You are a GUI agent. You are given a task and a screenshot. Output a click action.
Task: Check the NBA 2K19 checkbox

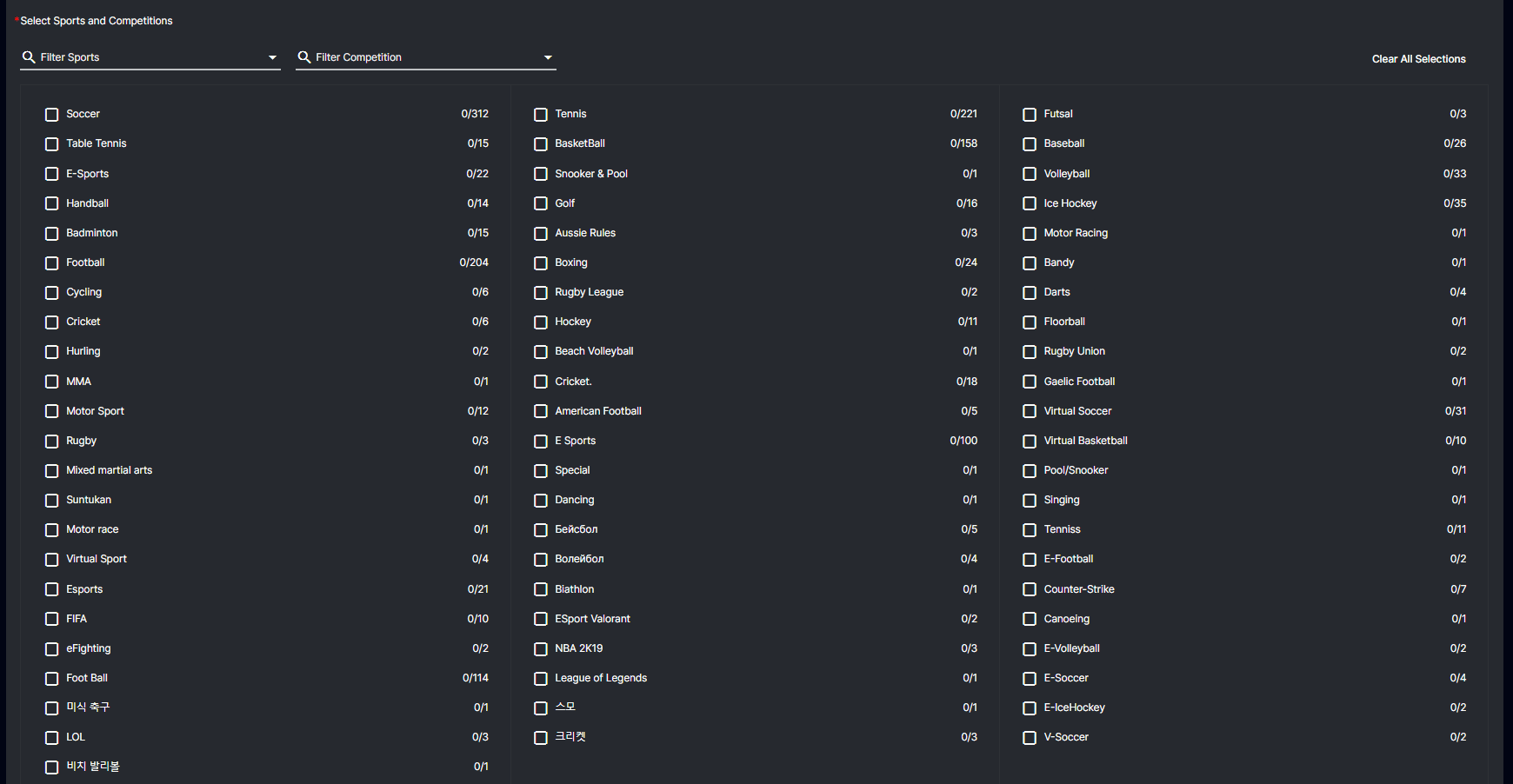click(x=541, y=648)
